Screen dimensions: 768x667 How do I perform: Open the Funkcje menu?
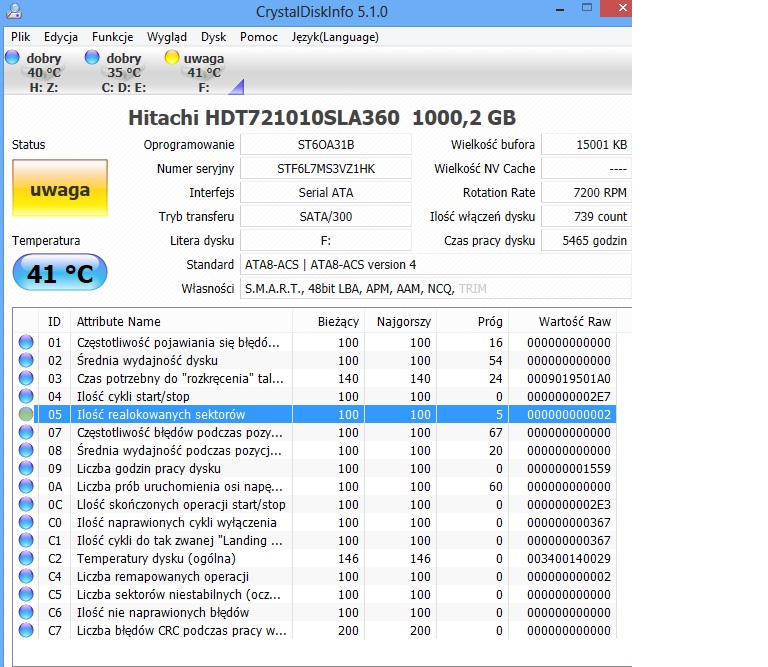point(112,37)
